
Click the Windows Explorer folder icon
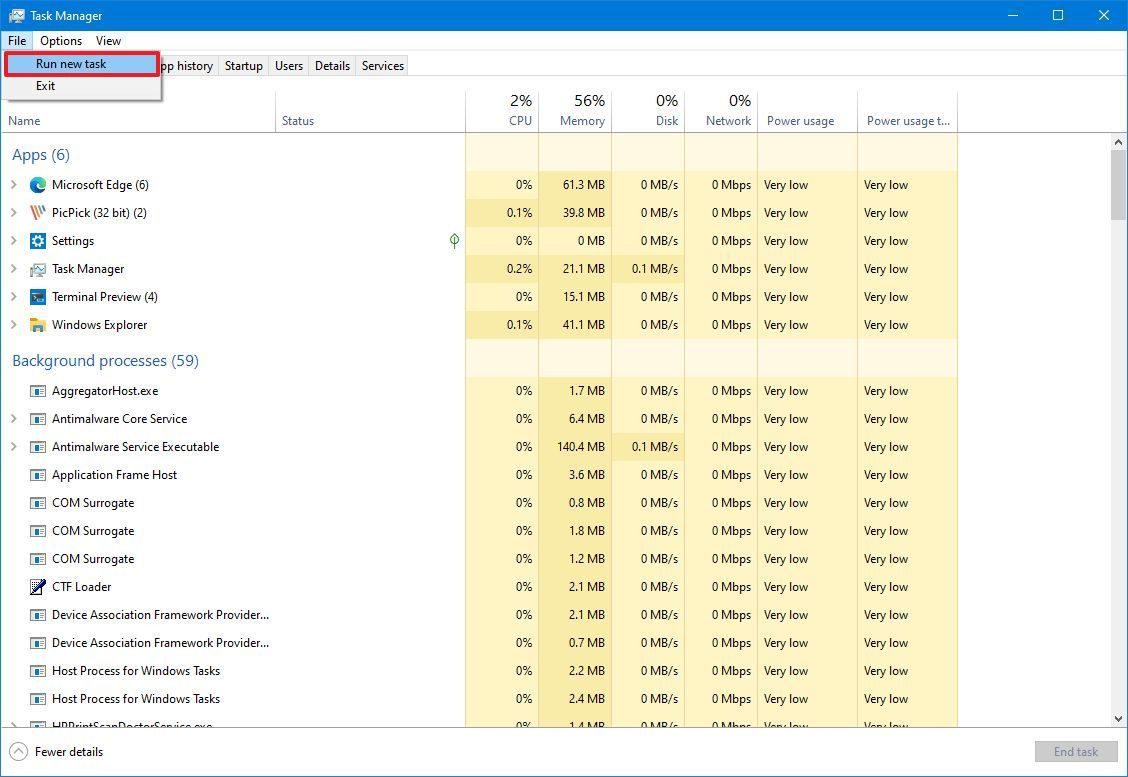click(x=37, y=324)
